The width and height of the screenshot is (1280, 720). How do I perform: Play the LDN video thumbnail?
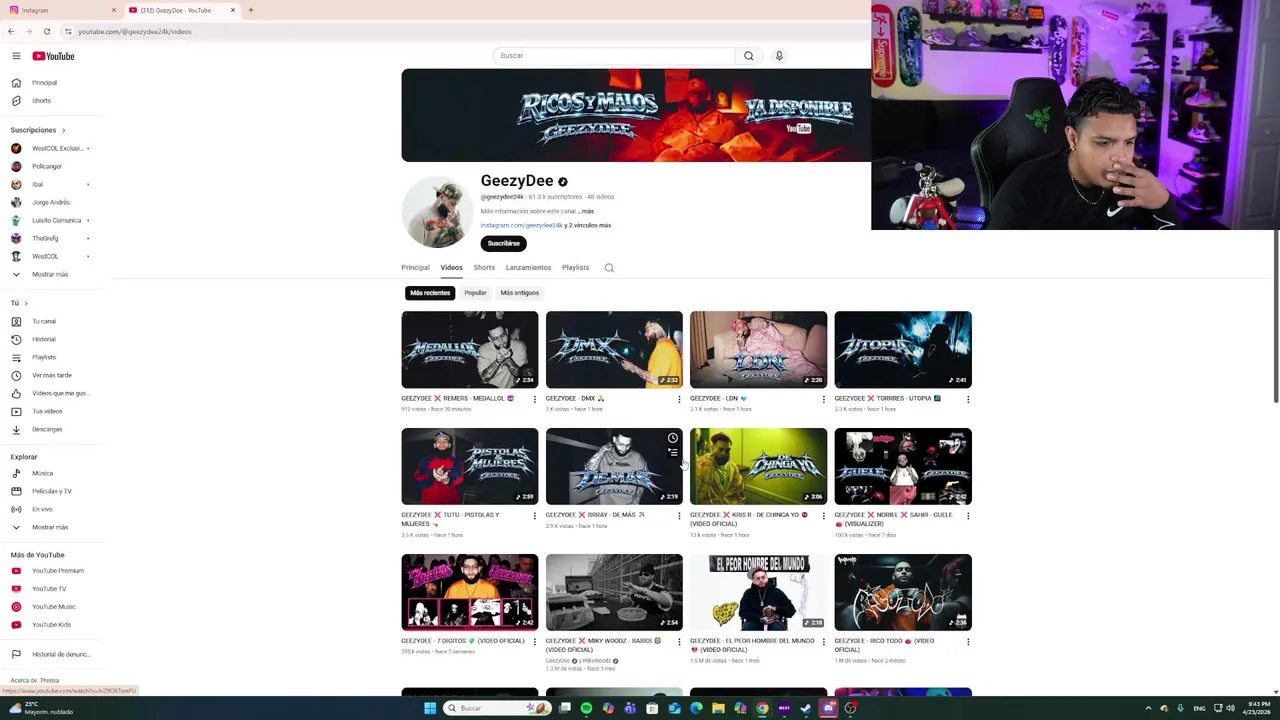pyautogui.click(x=758, y=349)
